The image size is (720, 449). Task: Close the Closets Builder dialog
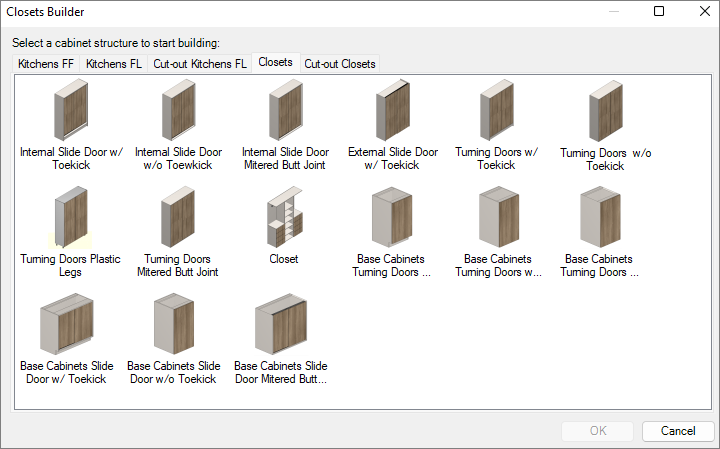705,11
